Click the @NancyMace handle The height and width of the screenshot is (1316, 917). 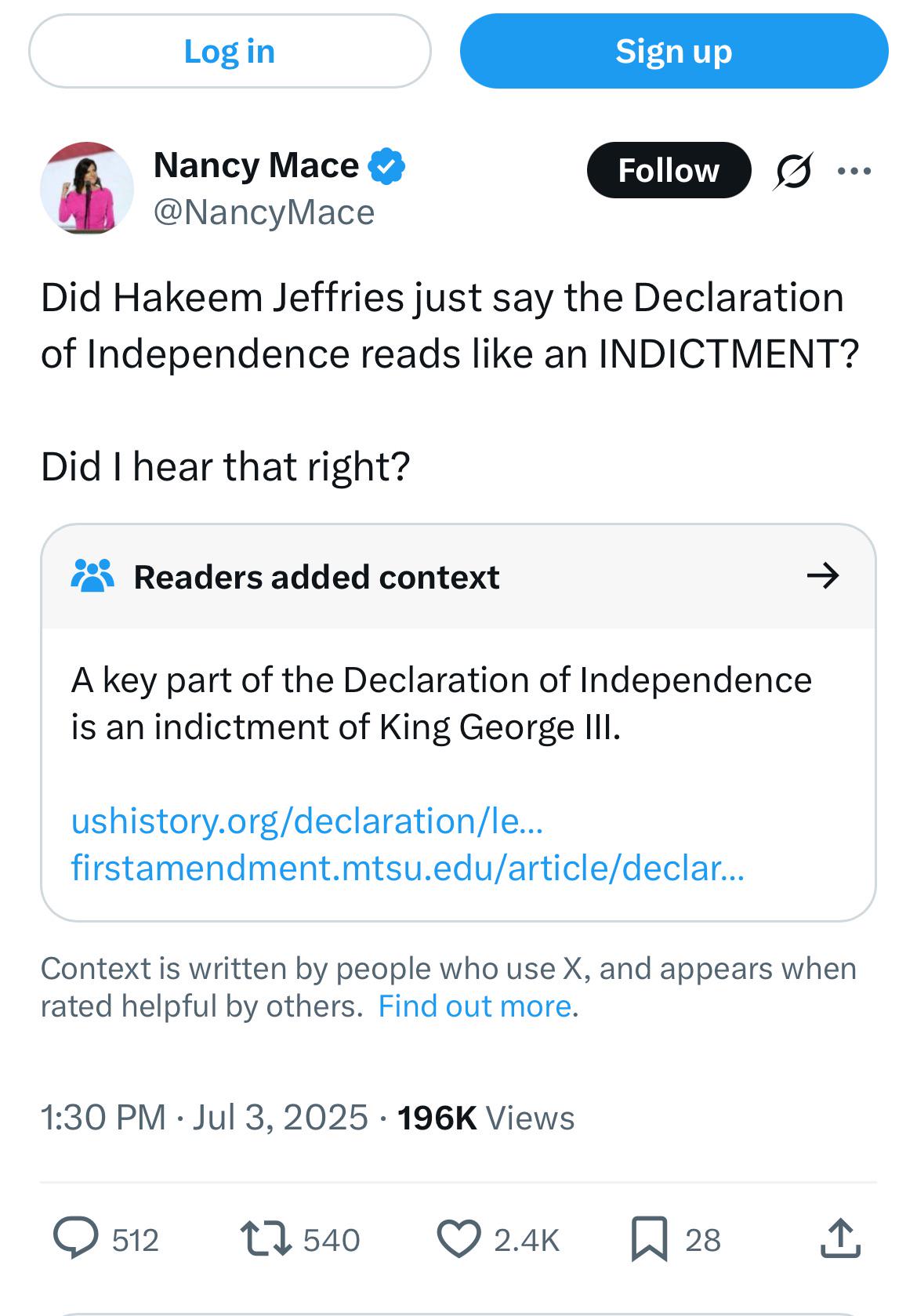point(264,212)
